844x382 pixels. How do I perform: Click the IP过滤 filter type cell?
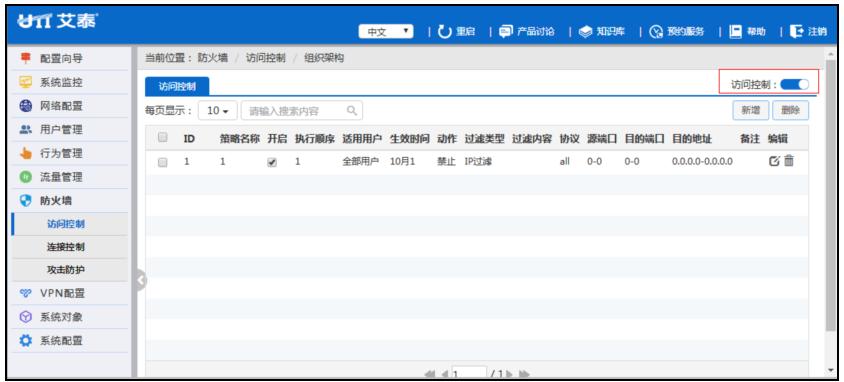tap(478, 161)
